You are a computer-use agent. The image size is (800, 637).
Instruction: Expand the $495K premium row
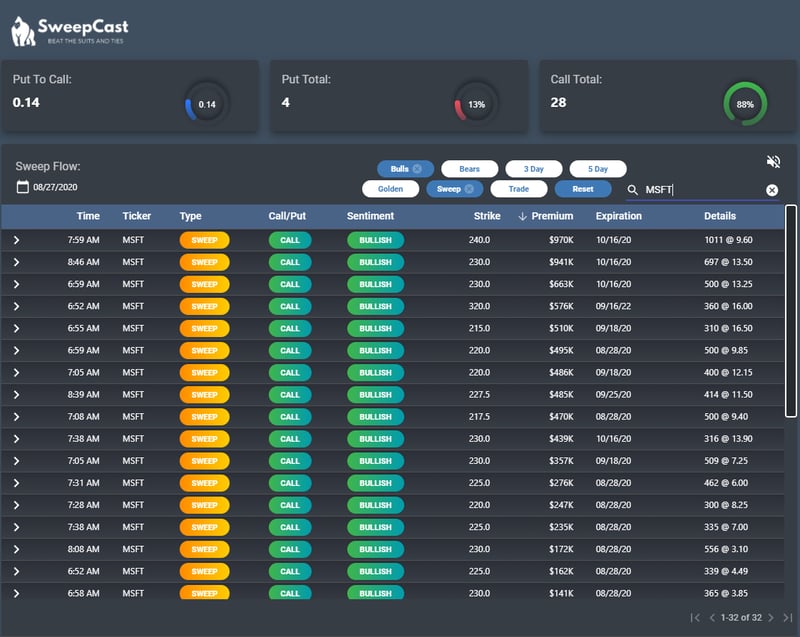16,350
